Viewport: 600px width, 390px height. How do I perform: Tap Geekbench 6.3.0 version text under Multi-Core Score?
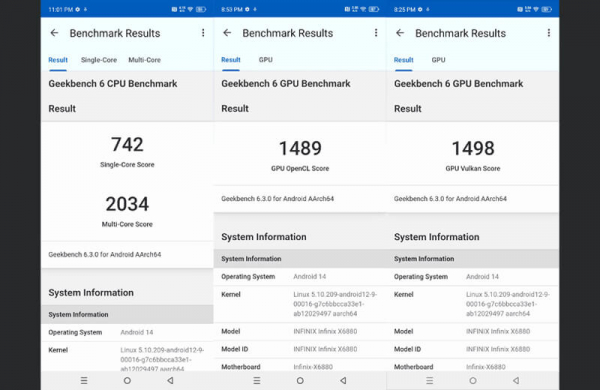pos(105,255)
